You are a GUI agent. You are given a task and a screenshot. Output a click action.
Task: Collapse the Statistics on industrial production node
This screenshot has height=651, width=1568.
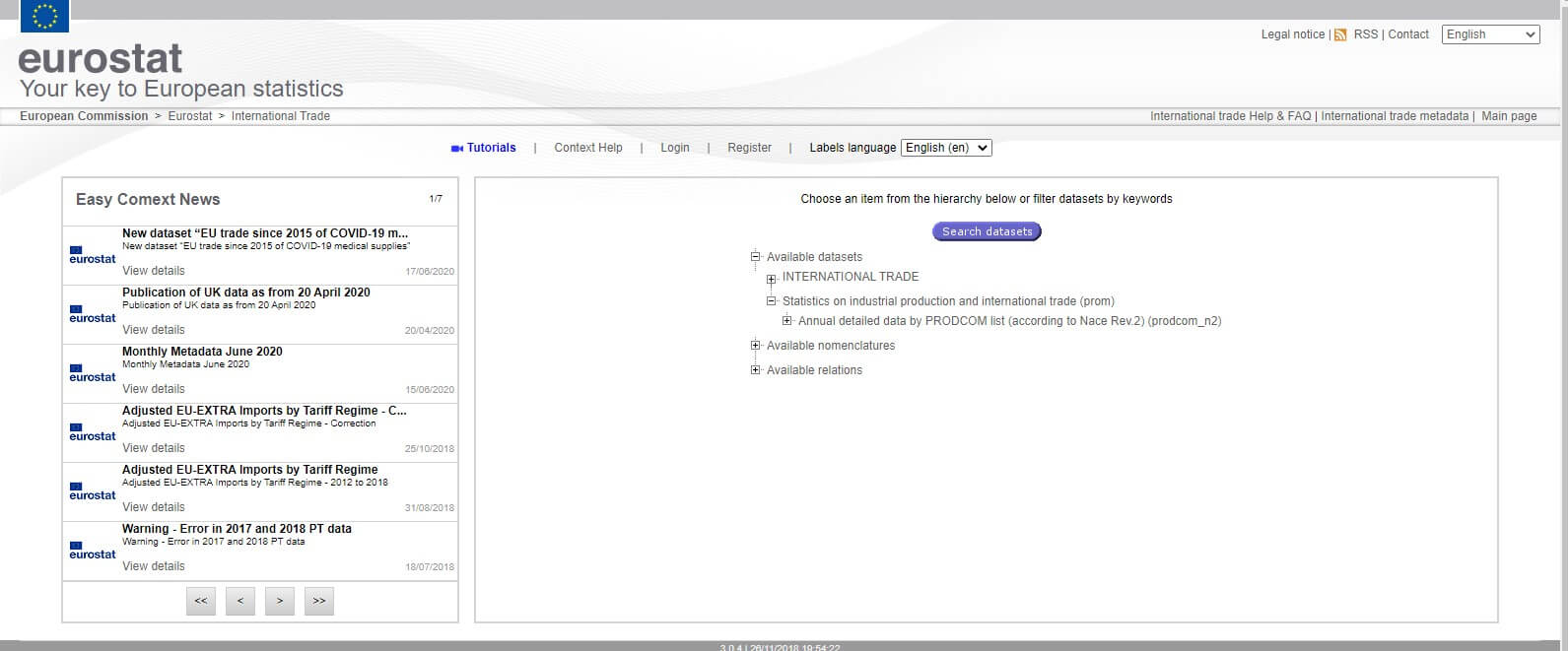(772, 301)
